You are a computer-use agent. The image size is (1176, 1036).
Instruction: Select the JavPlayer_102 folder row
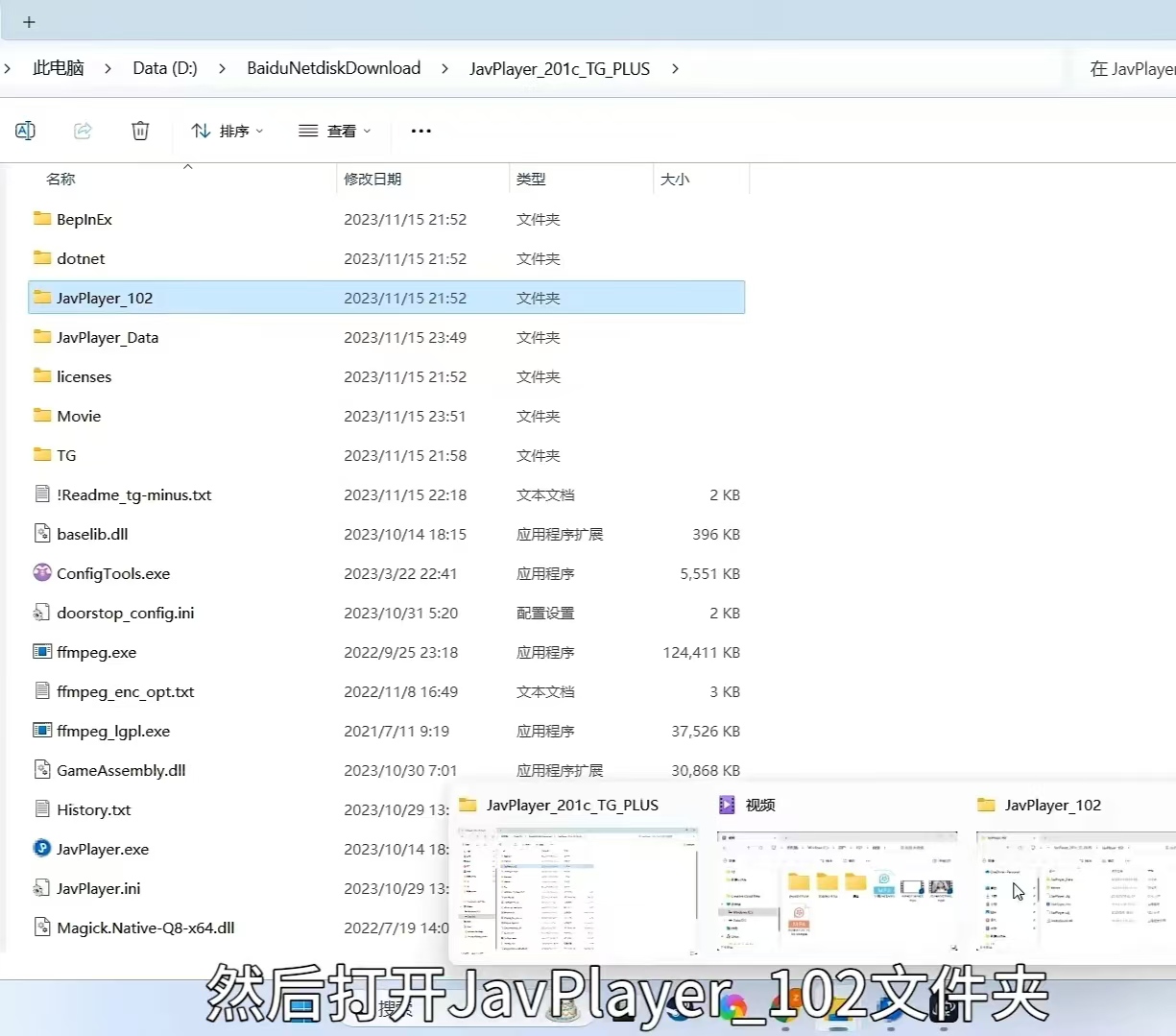pos(105,298)
